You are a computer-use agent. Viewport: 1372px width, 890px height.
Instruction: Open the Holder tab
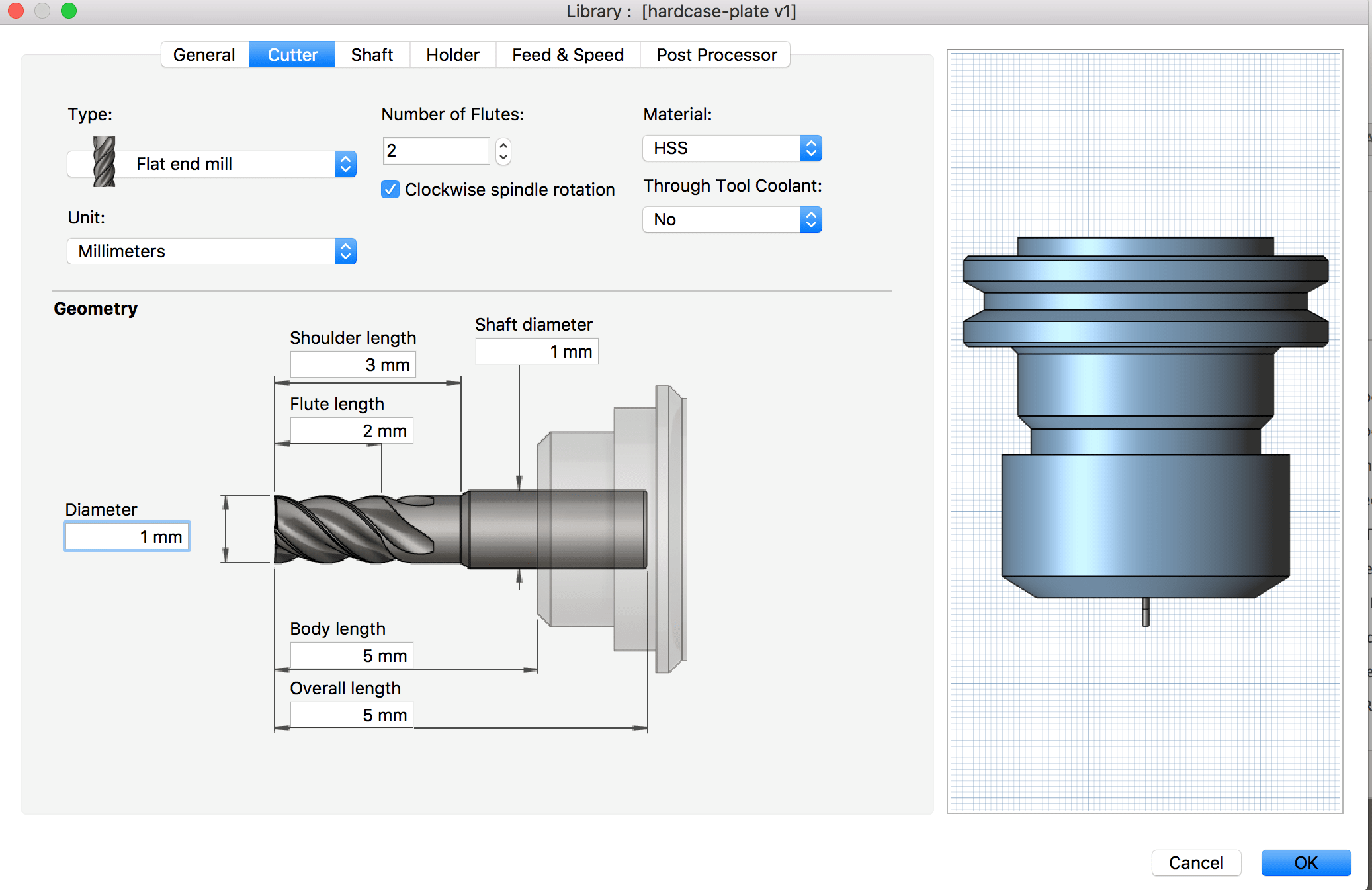pos(453,54)
